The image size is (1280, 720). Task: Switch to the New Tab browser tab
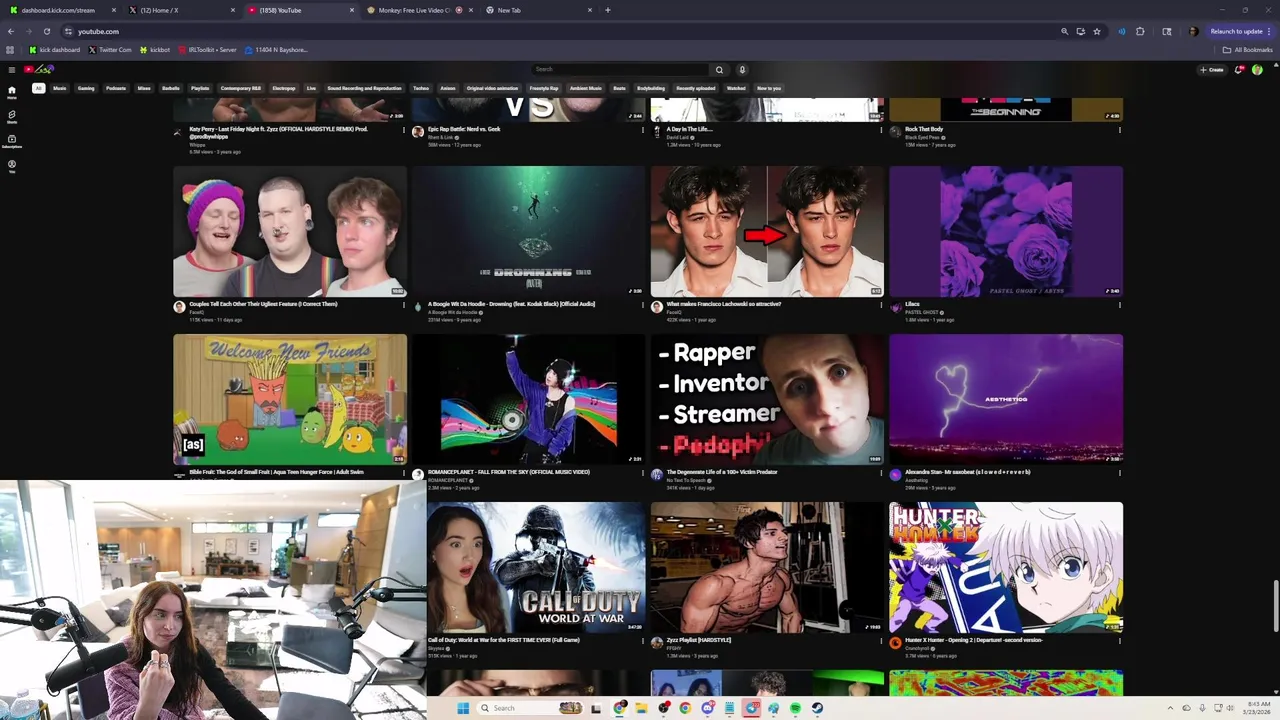pyautogui.click(x=538, y=10)
